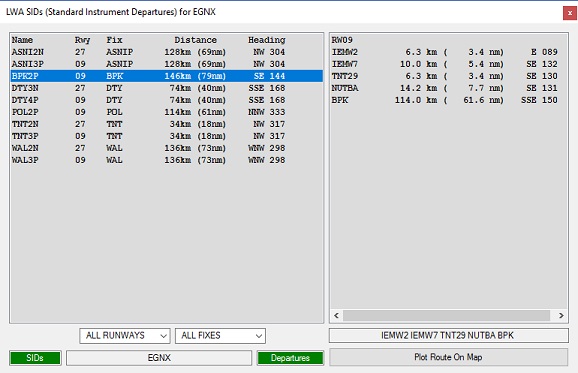
Task: Select the TNT2N SID row
Action: pyautogui.click(x=167, y=124)
